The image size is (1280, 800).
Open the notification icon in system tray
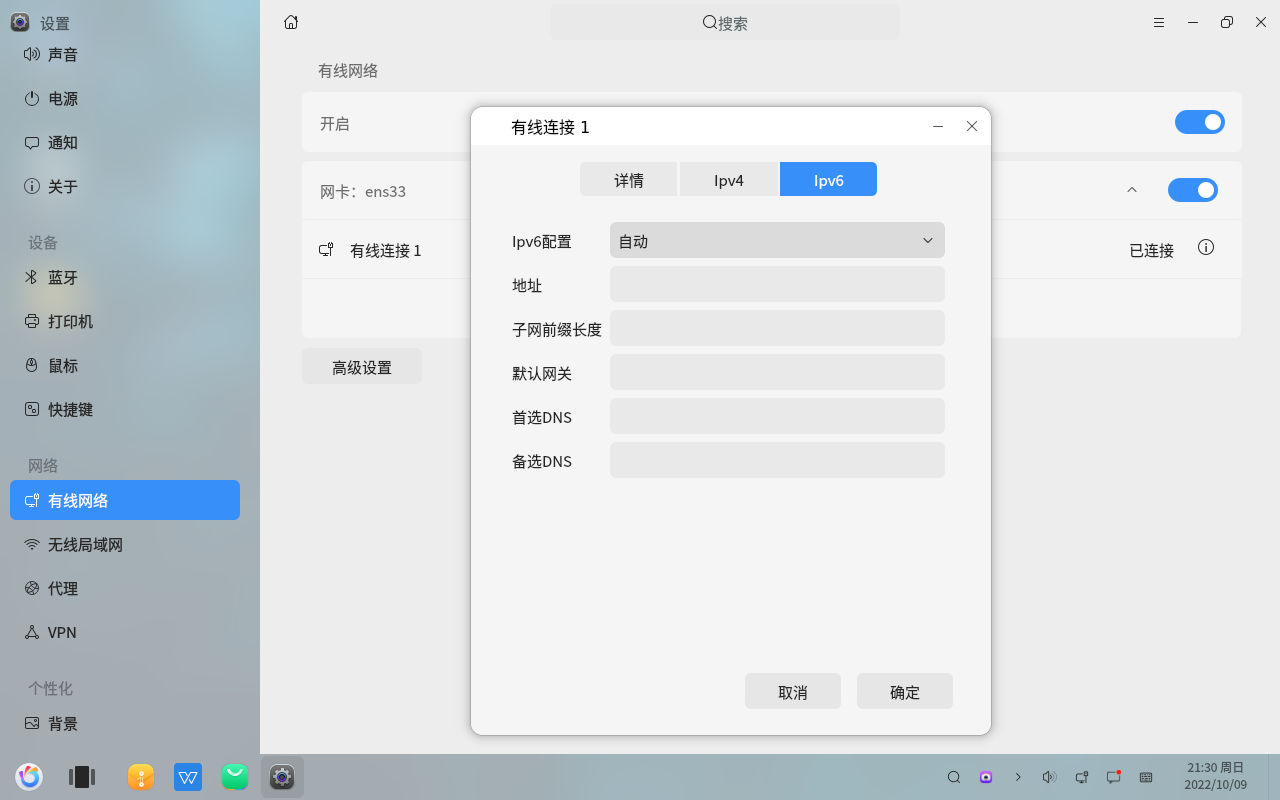tap(1113, 777)
